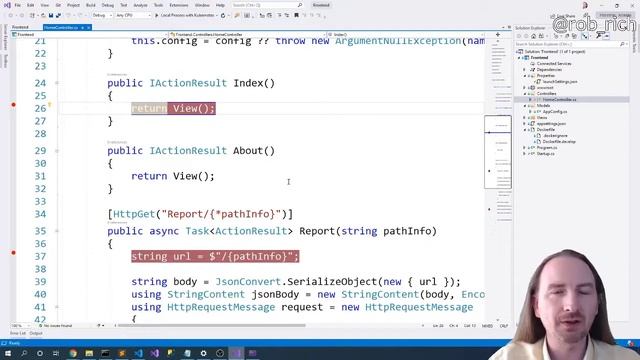The width and height of the screenshot is (640, 360).
Task: Collapse the Index() method at line 24
Action: coord(57,83)
